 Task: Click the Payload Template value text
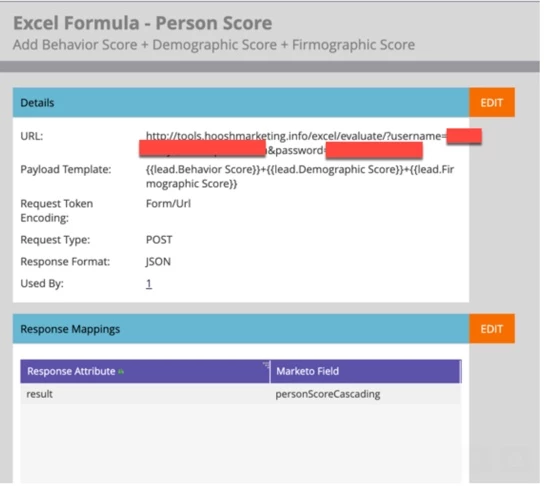[300, 176]
